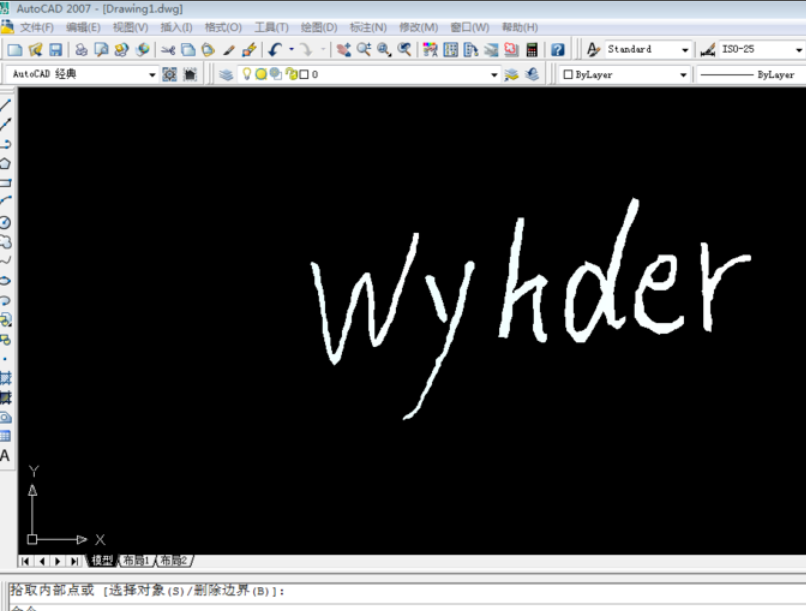Switch to the 布局2 tab
The image size is (806, 611).
coord(174,561)
